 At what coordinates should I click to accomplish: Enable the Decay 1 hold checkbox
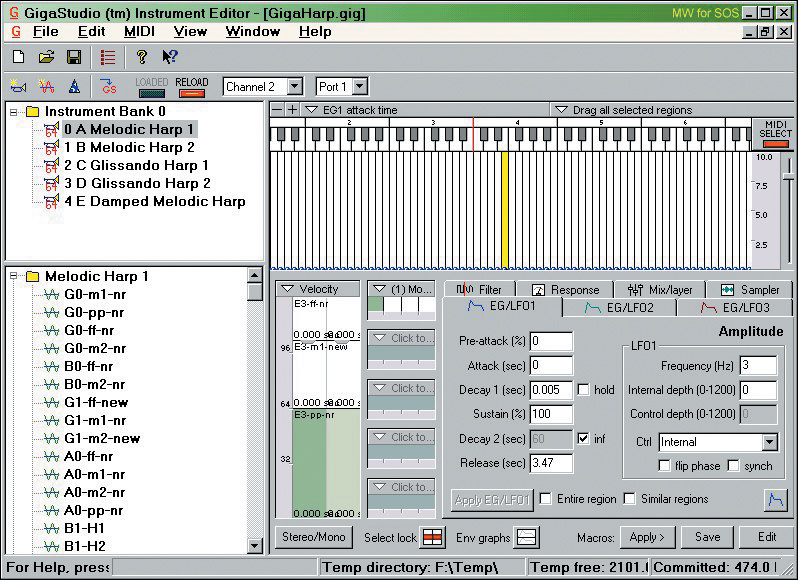[x=584, y=390]
